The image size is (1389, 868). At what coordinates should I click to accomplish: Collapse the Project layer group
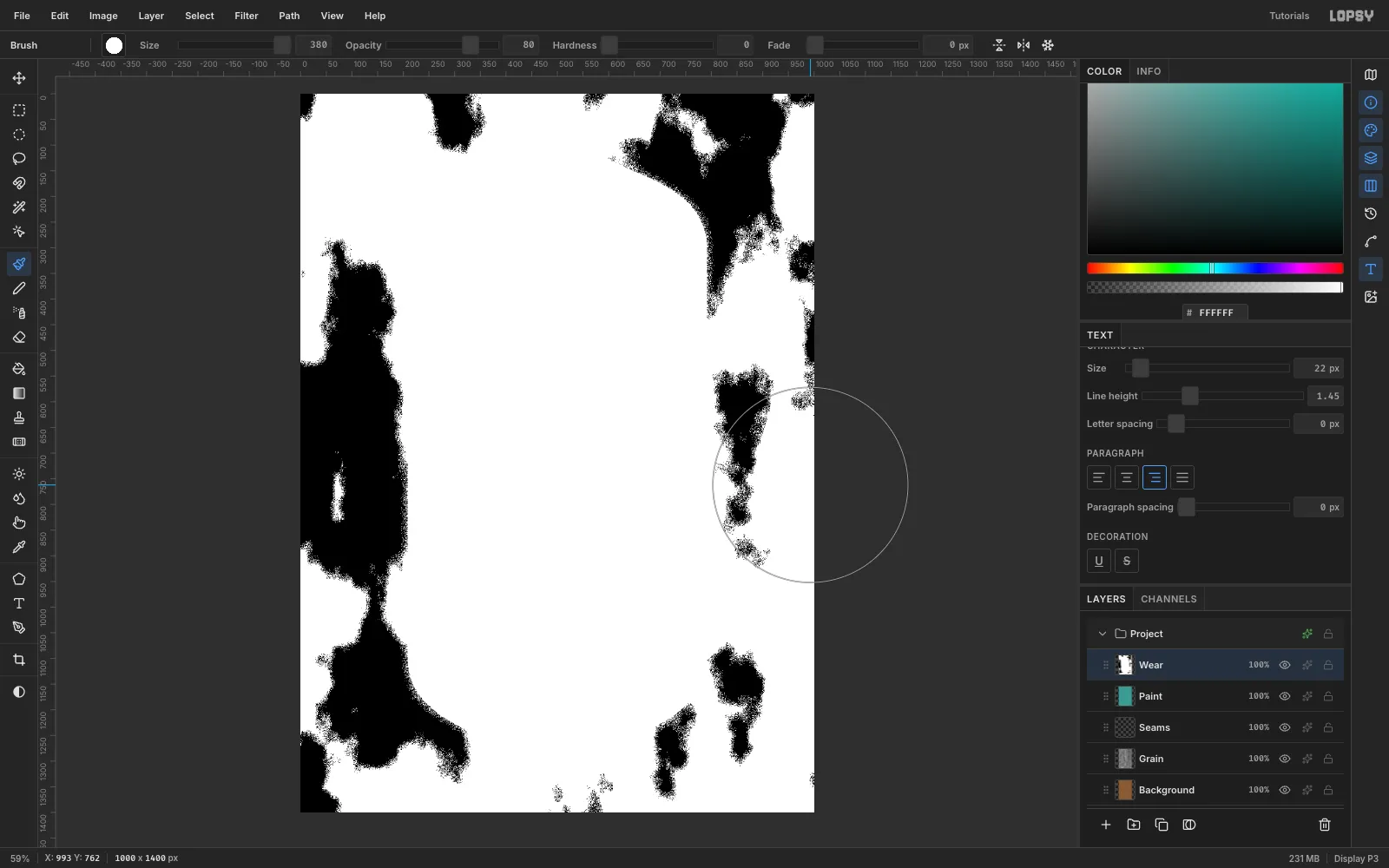[1103, 634]
